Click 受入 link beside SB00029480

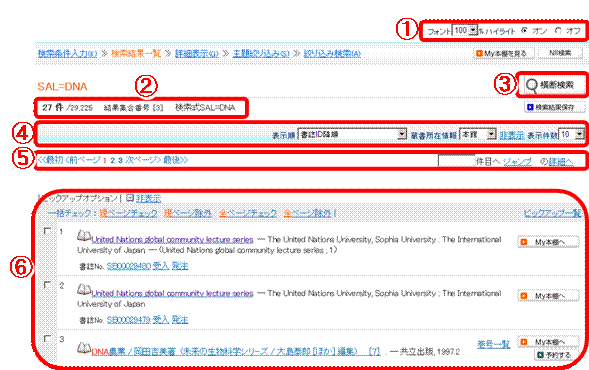(160, 266)
